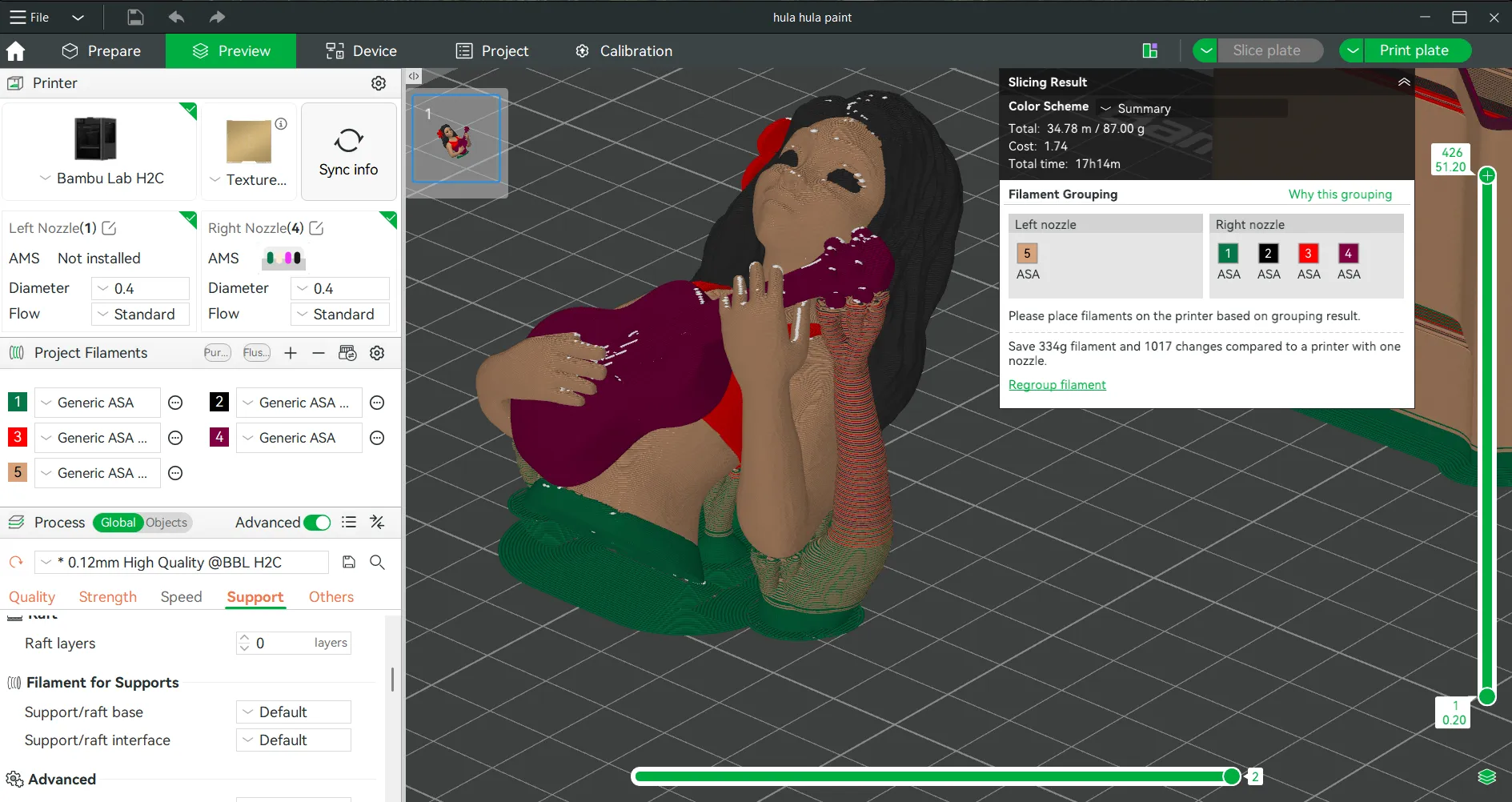Click the compare presets icon
Image resolution: width=1512 pixels, height=802 pixels.
tap(377, 523)
